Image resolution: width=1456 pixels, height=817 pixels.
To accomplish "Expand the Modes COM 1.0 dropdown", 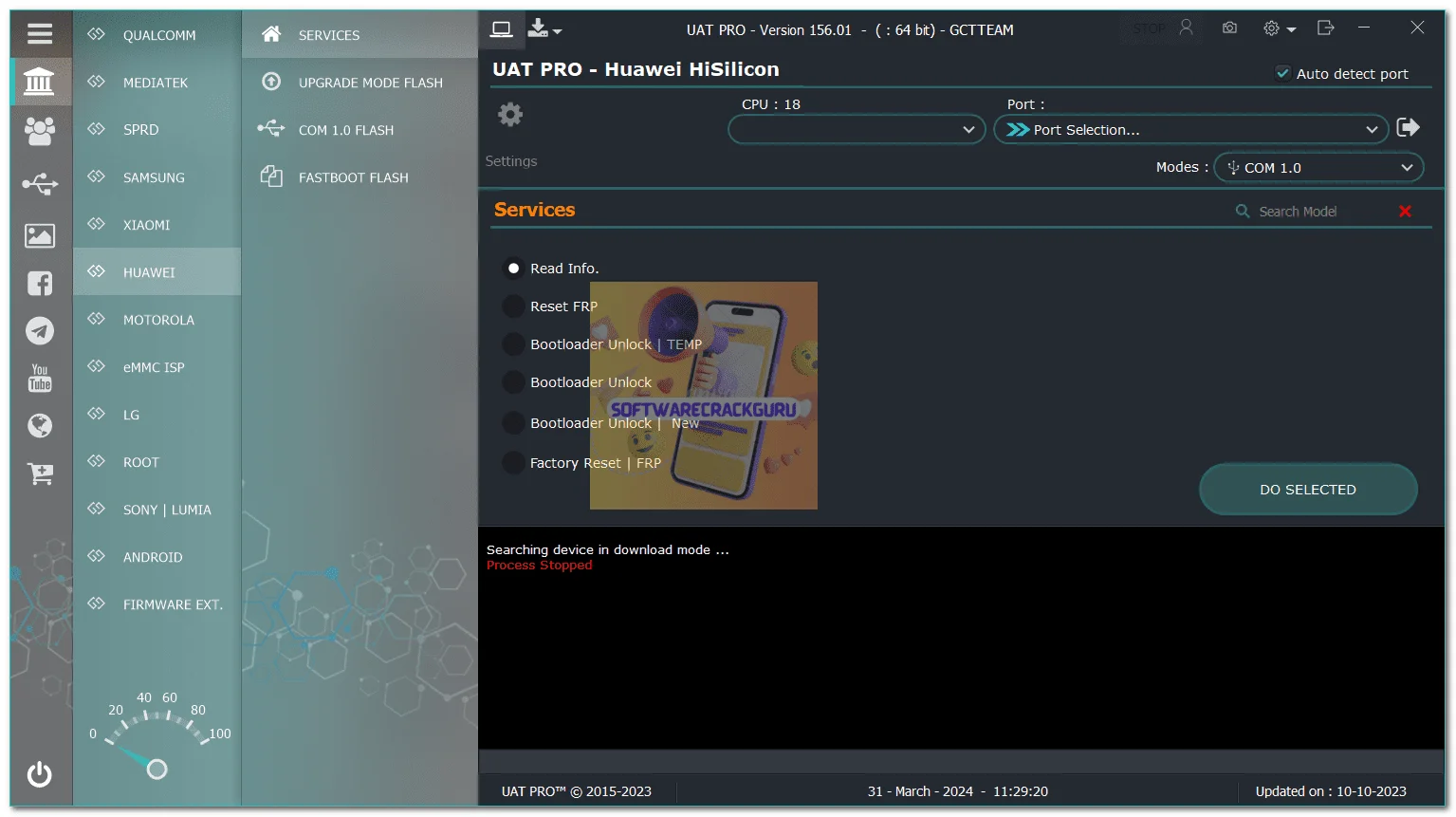I will [x=1318, y=168].
